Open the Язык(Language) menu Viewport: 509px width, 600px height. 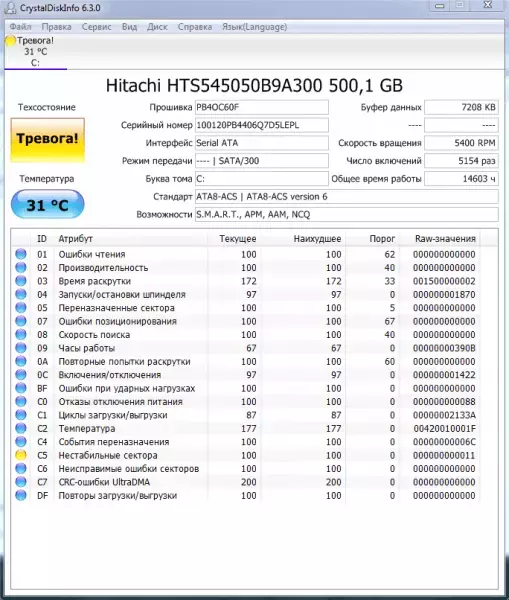pyautogui.click(x=254, y=27)
